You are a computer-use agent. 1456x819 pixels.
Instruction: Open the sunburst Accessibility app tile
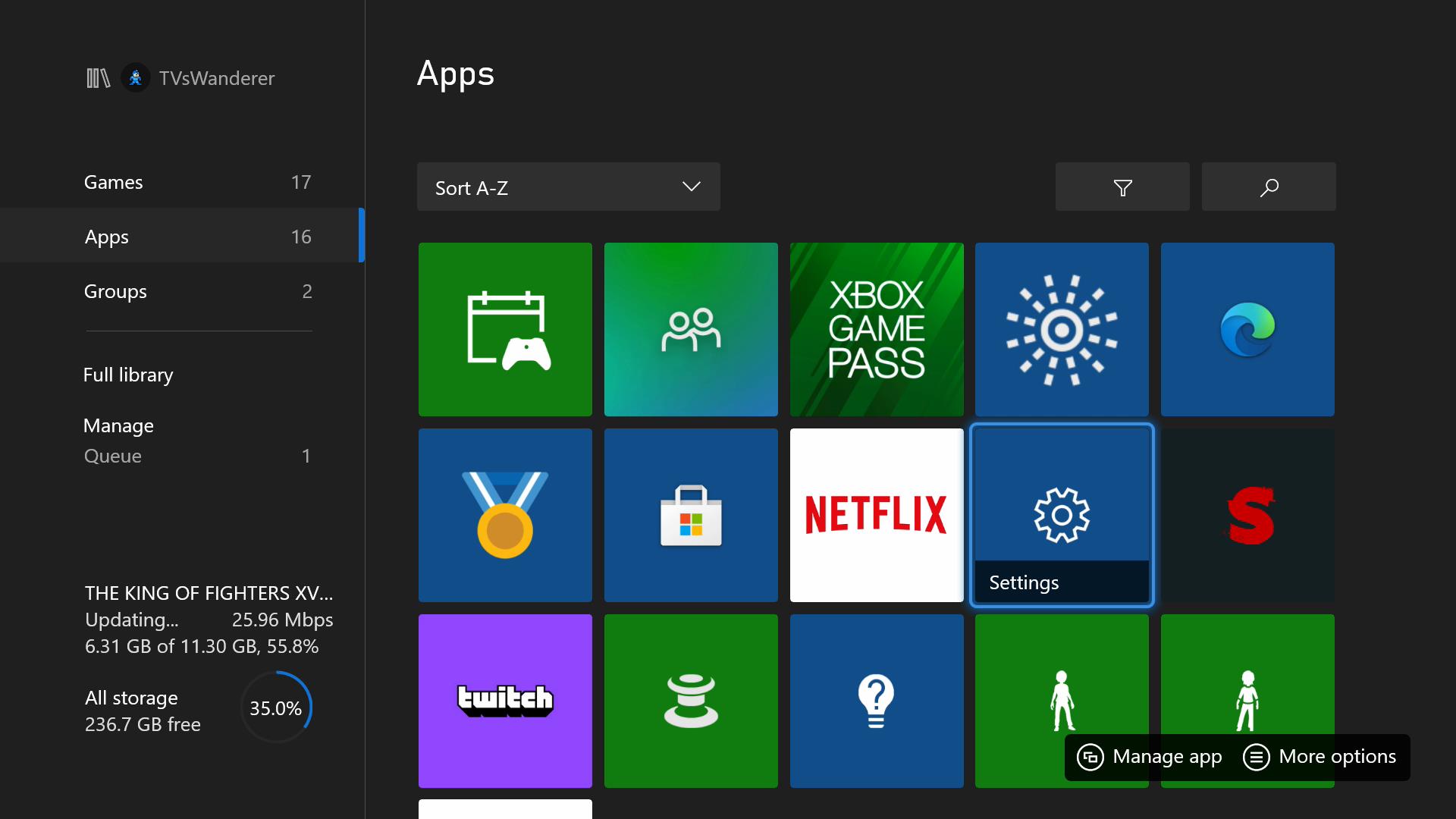pos(1061,329)
